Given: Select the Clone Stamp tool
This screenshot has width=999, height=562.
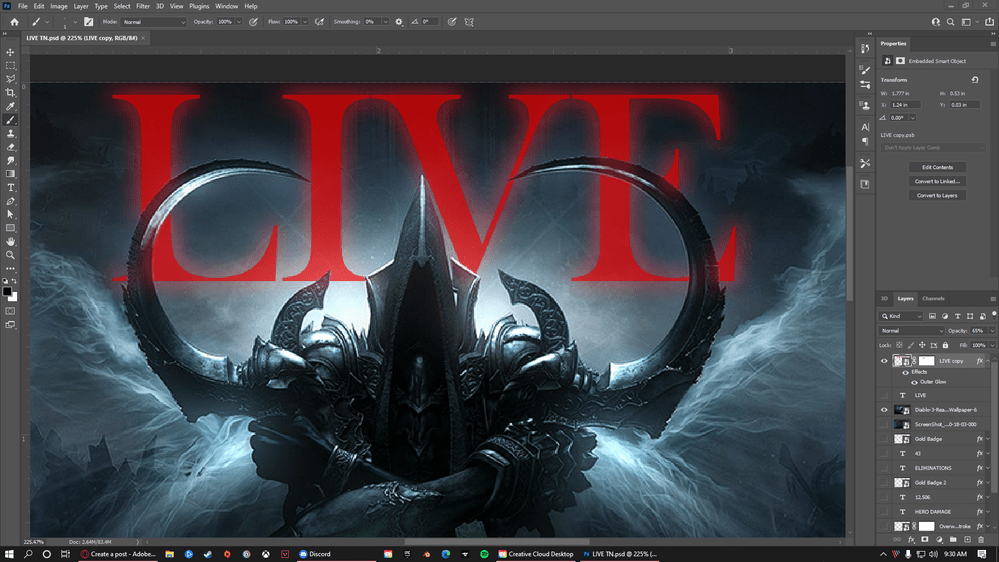Looking at the screenshot, I should (x=11, y=133).
